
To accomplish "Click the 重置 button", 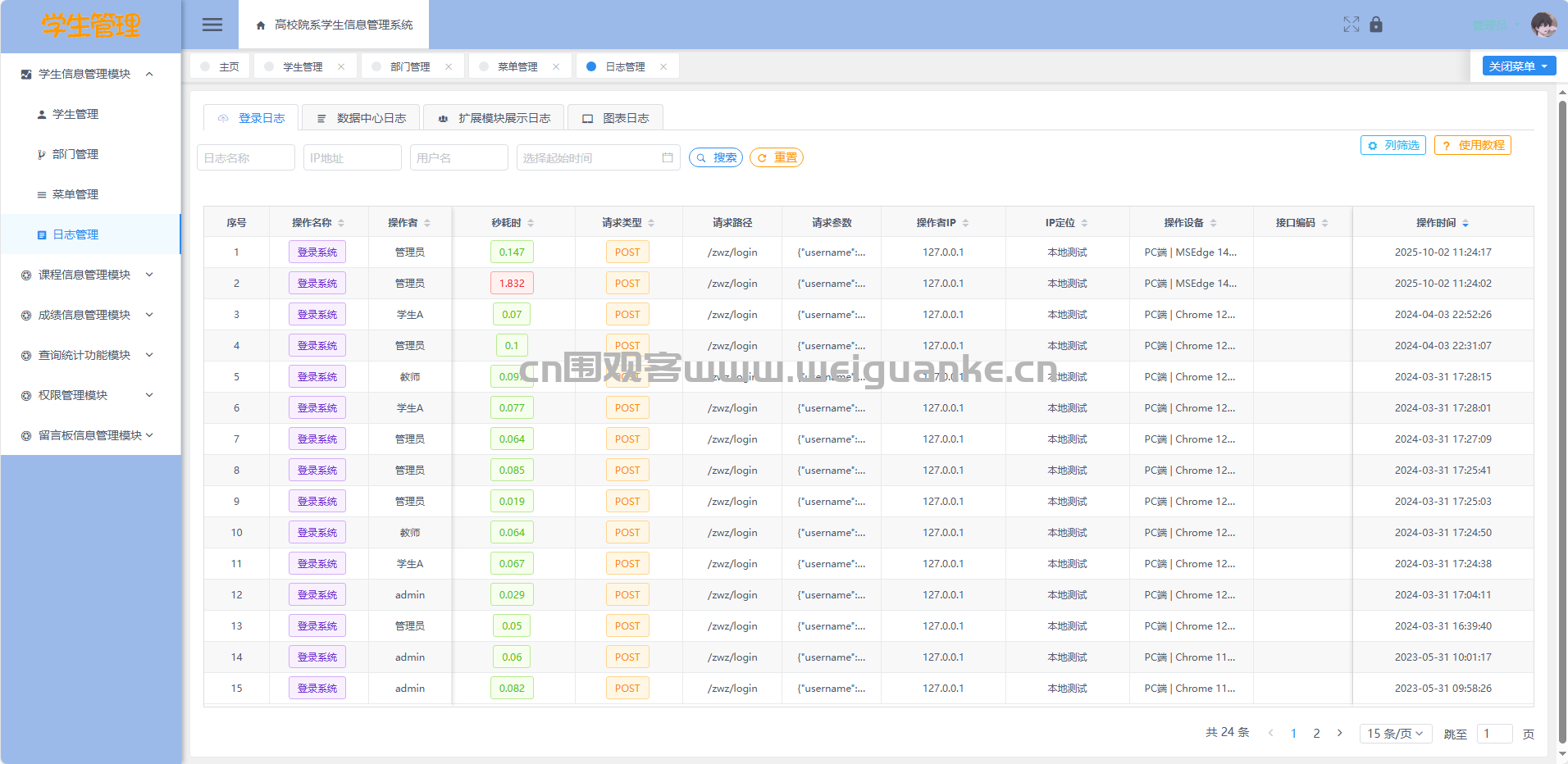I will [x=776, y=157].
